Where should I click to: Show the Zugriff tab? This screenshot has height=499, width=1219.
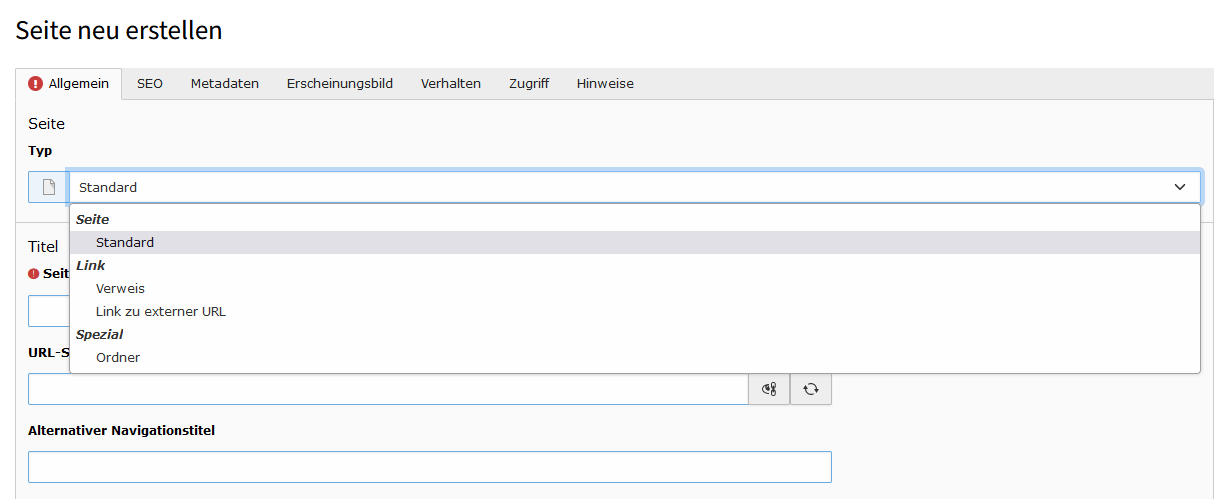(529, 84)
